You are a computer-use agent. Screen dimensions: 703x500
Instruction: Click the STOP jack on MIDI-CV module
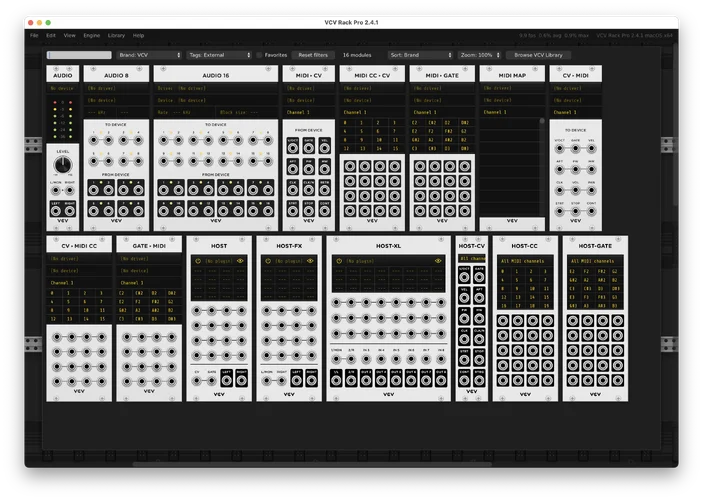click(x=308, y=211)
